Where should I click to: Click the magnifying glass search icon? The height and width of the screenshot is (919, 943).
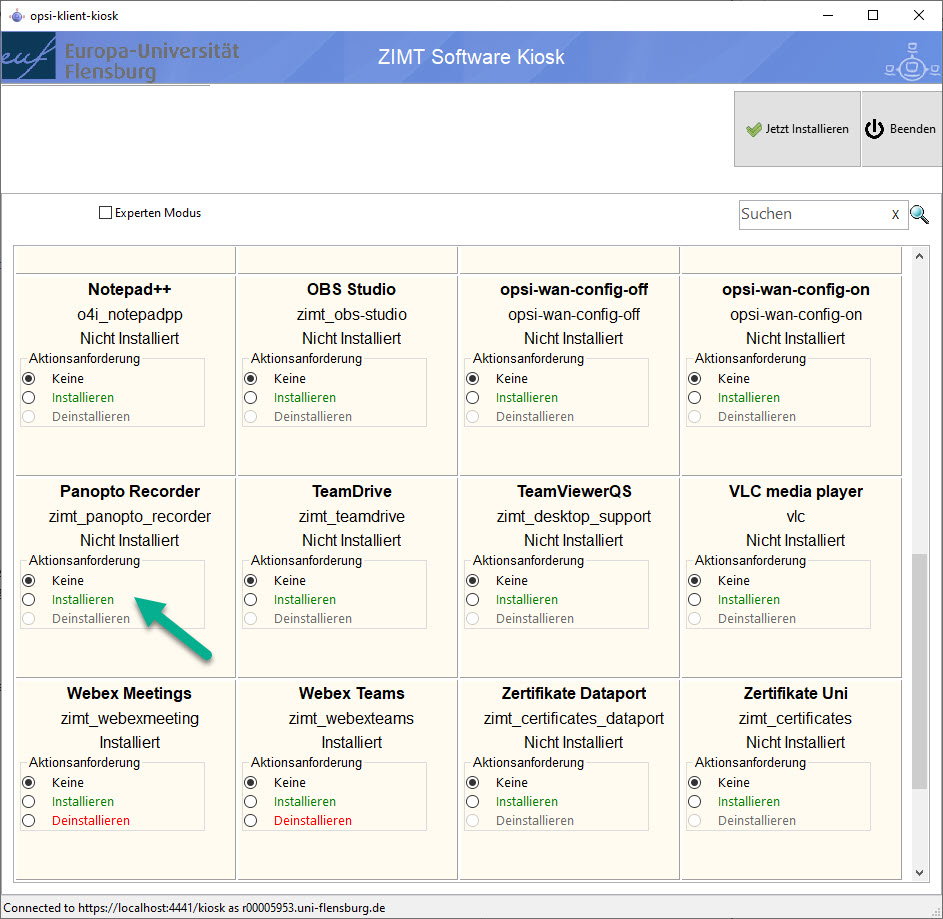click(919, 214)
